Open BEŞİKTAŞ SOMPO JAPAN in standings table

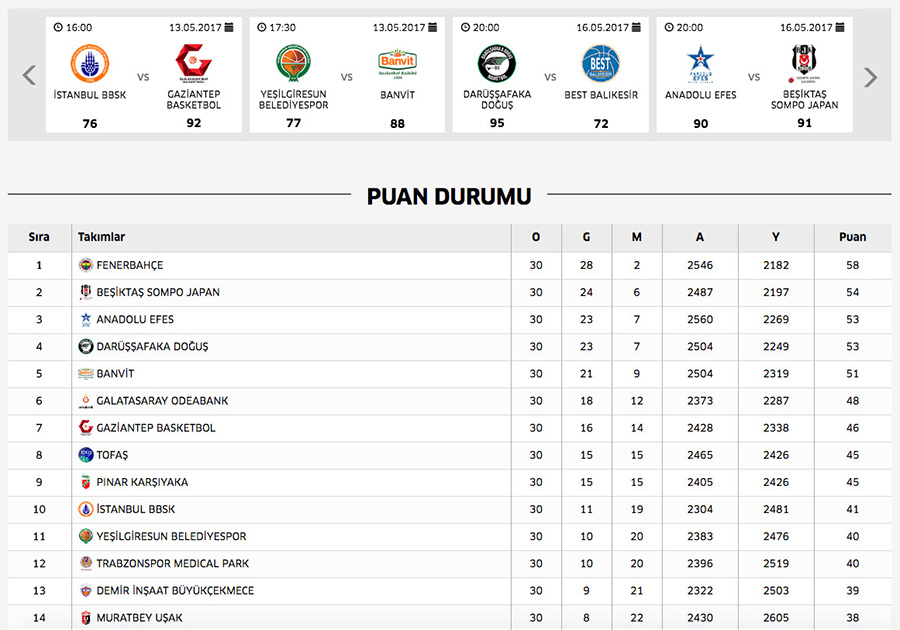click(158, 292)
